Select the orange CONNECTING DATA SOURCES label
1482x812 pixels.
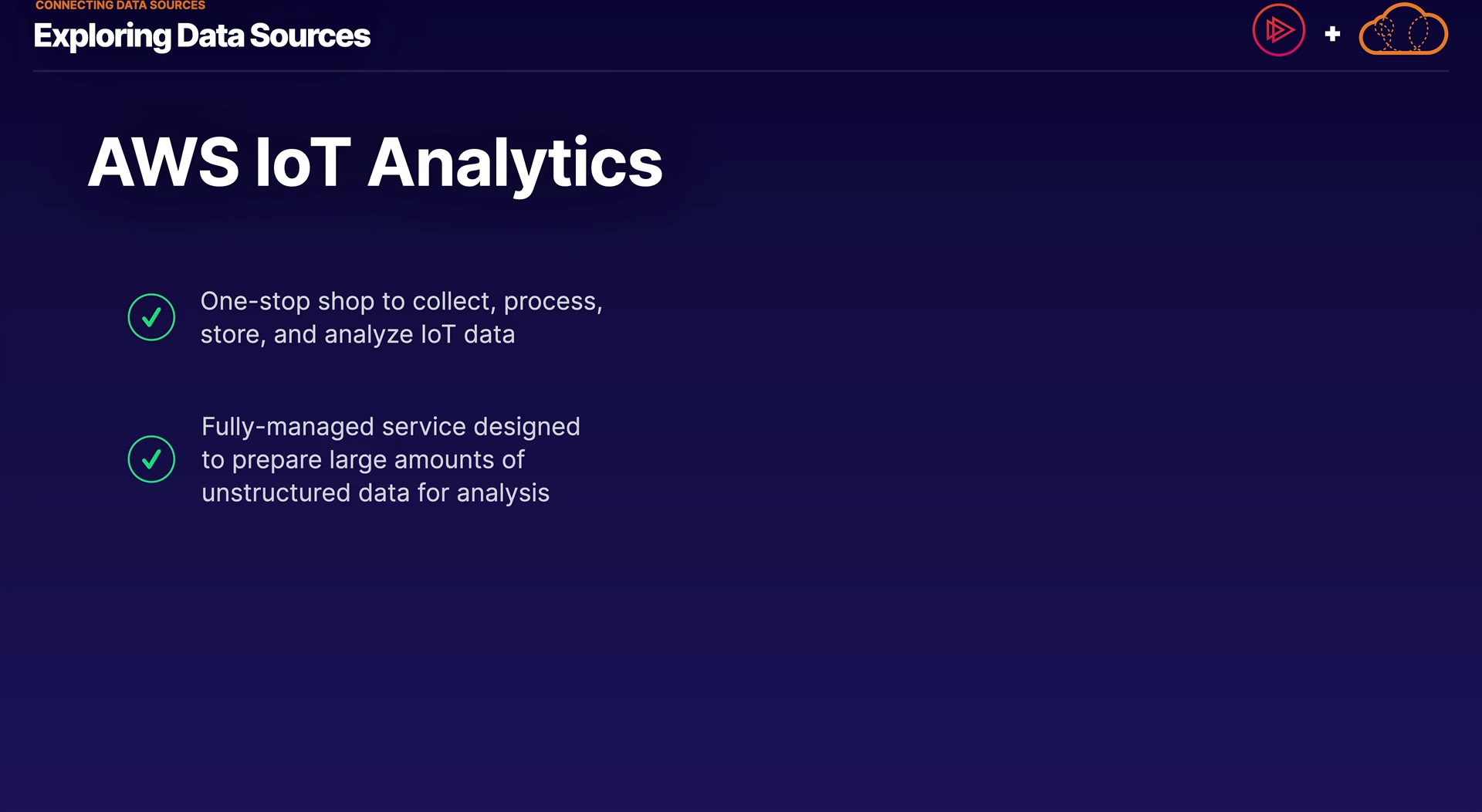pos(120,5)
